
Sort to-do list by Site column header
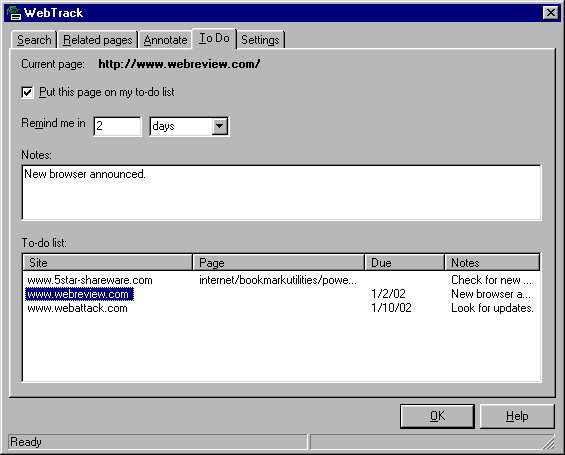(108, 262)
